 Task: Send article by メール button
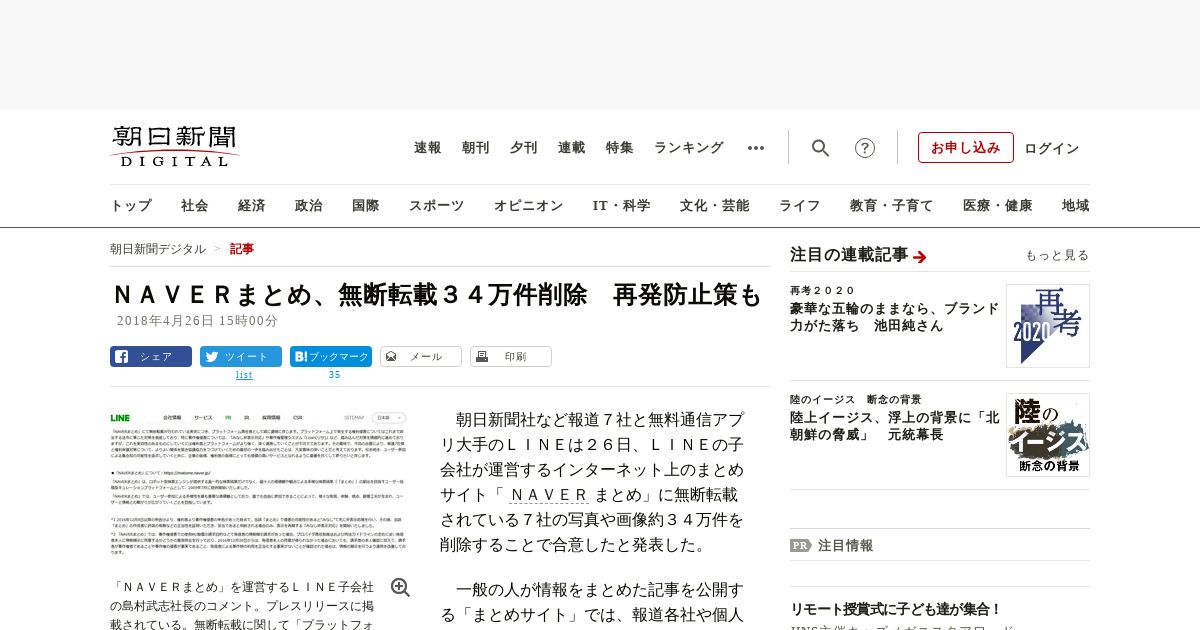(x=421, y=356)
